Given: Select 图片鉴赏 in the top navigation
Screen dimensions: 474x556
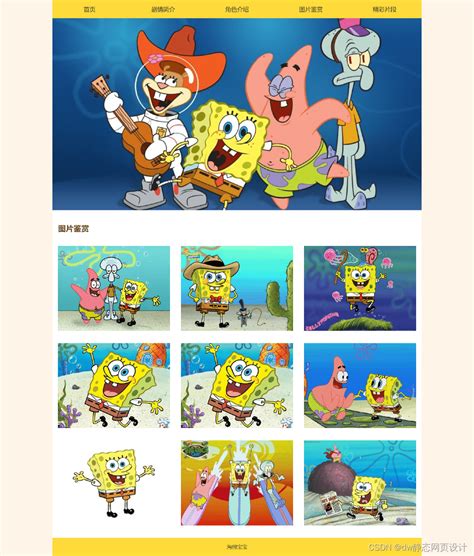Looking at the screenshot, I should click(x=311, y=9).
